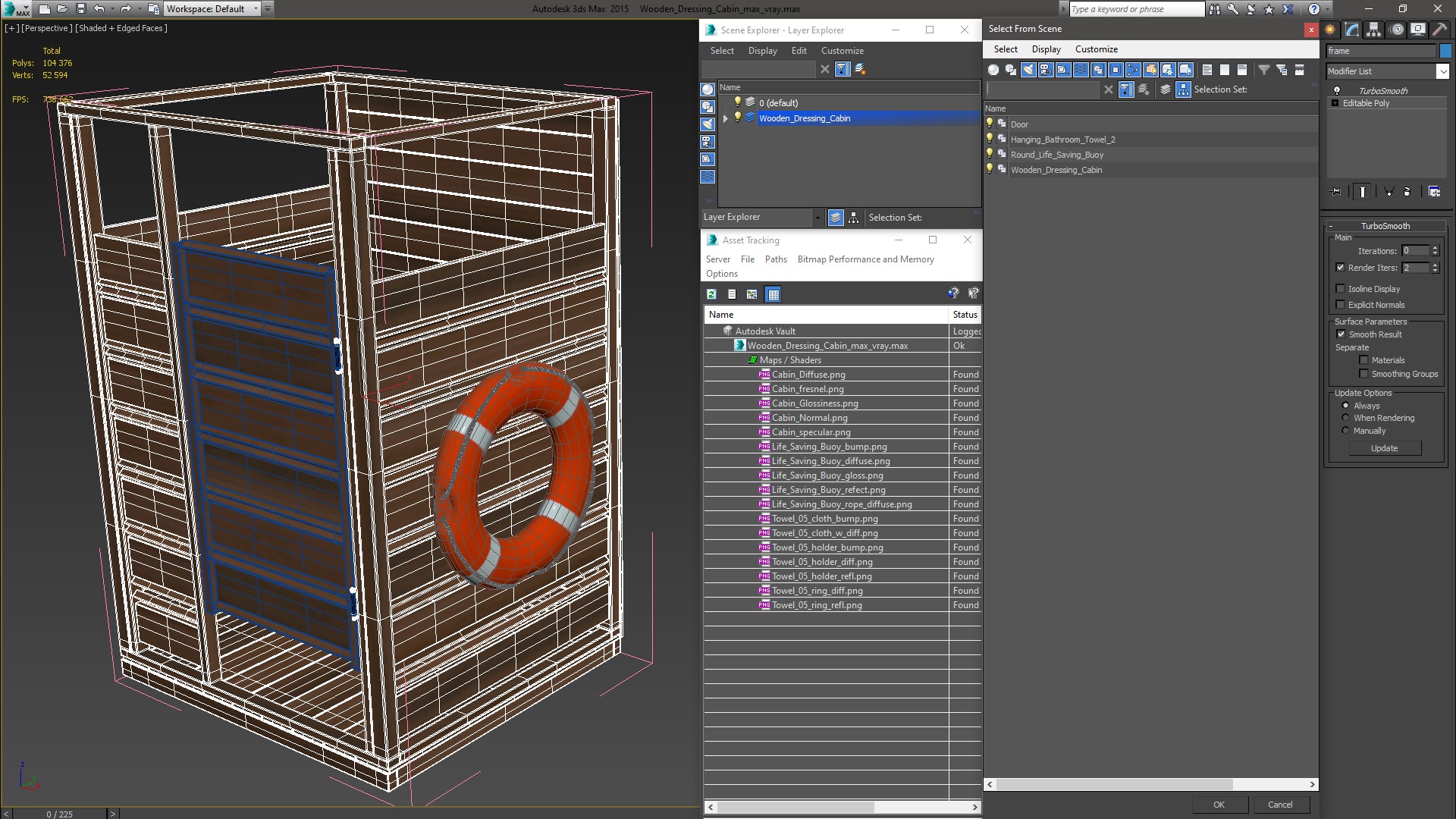
Task: Select Round_Life_Saving_Buoy in object list
Action: 1056,155
